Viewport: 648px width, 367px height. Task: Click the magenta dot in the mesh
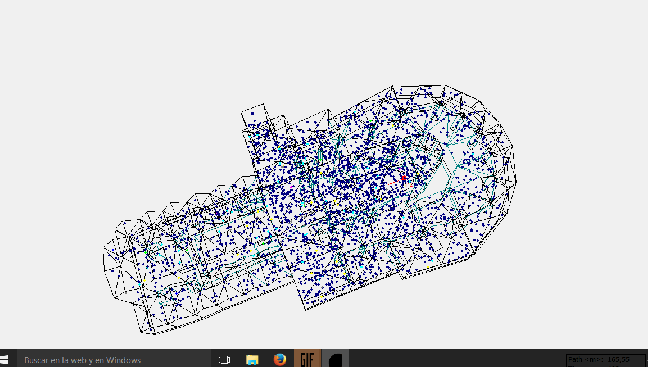pyautogui.click(x=291, y=187)
